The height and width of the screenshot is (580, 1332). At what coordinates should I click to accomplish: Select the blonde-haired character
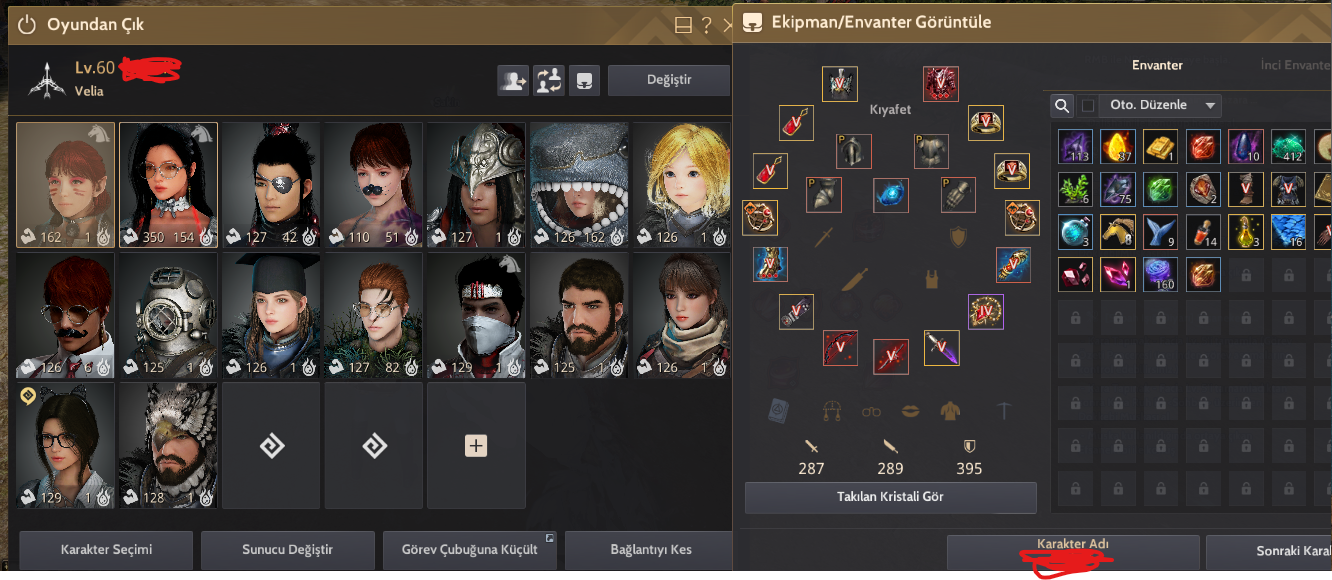point(682,185)
